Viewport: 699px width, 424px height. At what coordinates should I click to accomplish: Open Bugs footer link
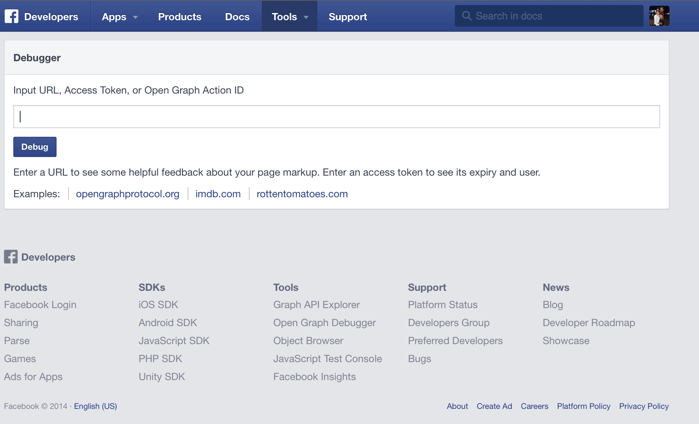point(419,359)
